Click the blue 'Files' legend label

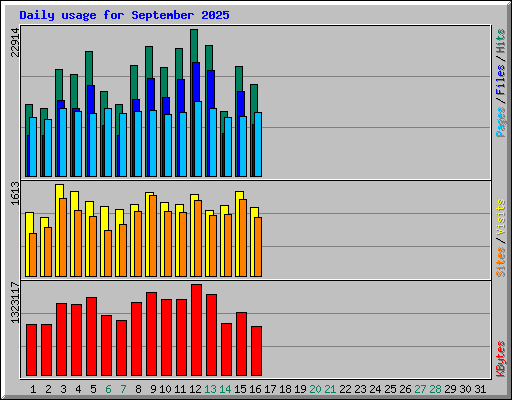pos(501,80)
